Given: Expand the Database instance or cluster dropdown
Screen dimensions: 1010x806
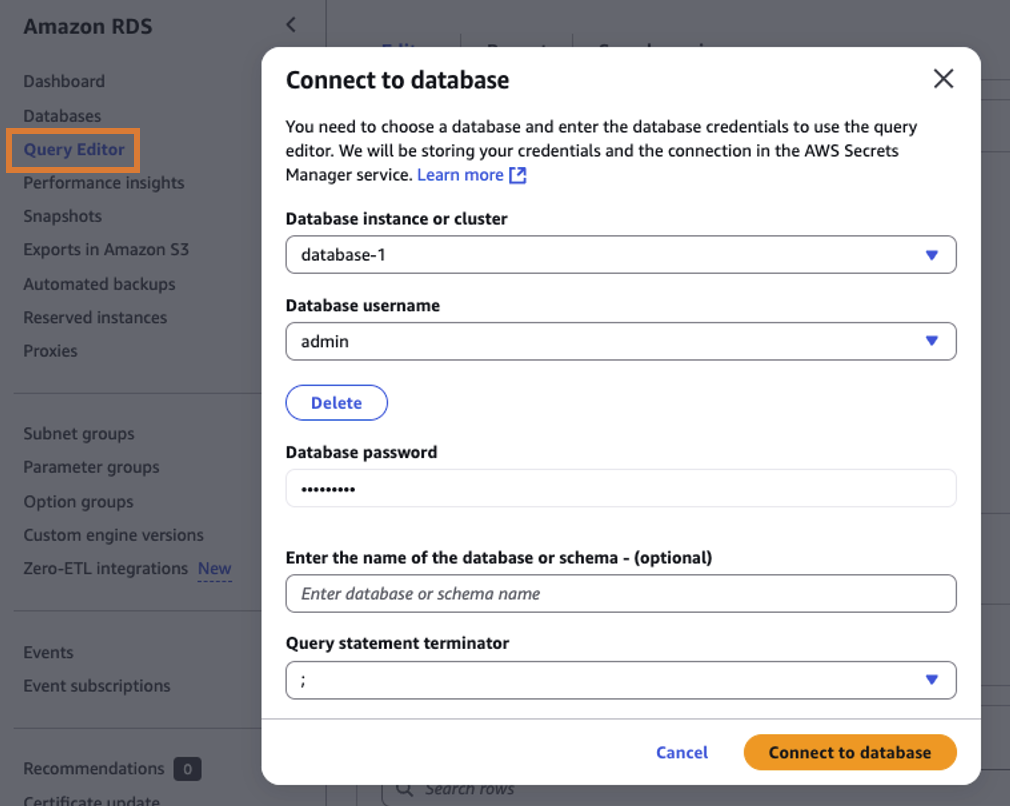Looking at the screenshot, I should click(x=620, y=255).
